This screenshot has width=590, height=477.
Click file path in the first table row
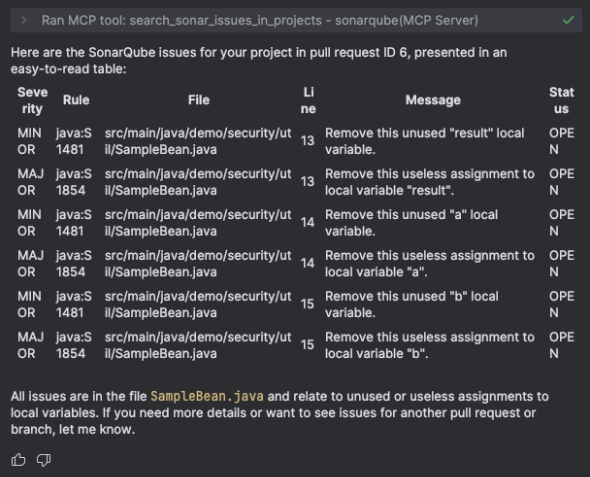[198, 141]
